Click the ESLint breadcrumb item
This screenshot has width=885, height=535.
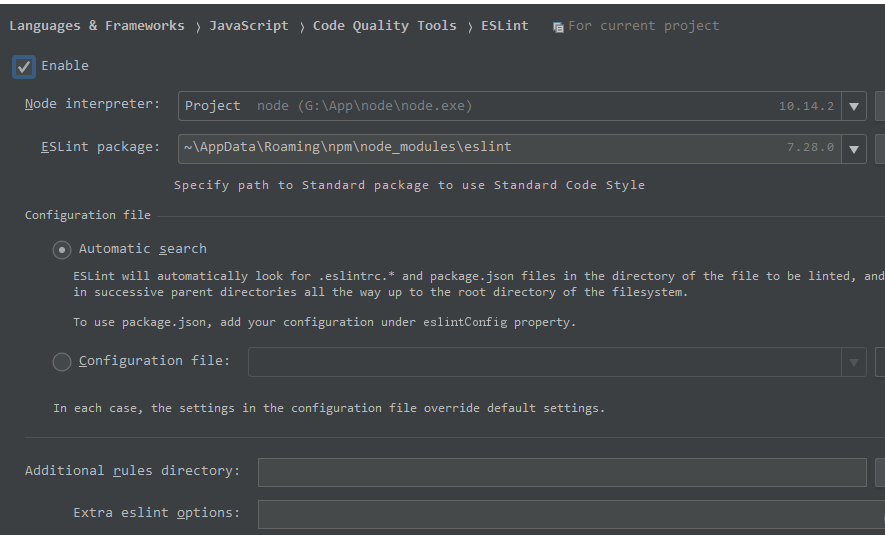point(505,26)
